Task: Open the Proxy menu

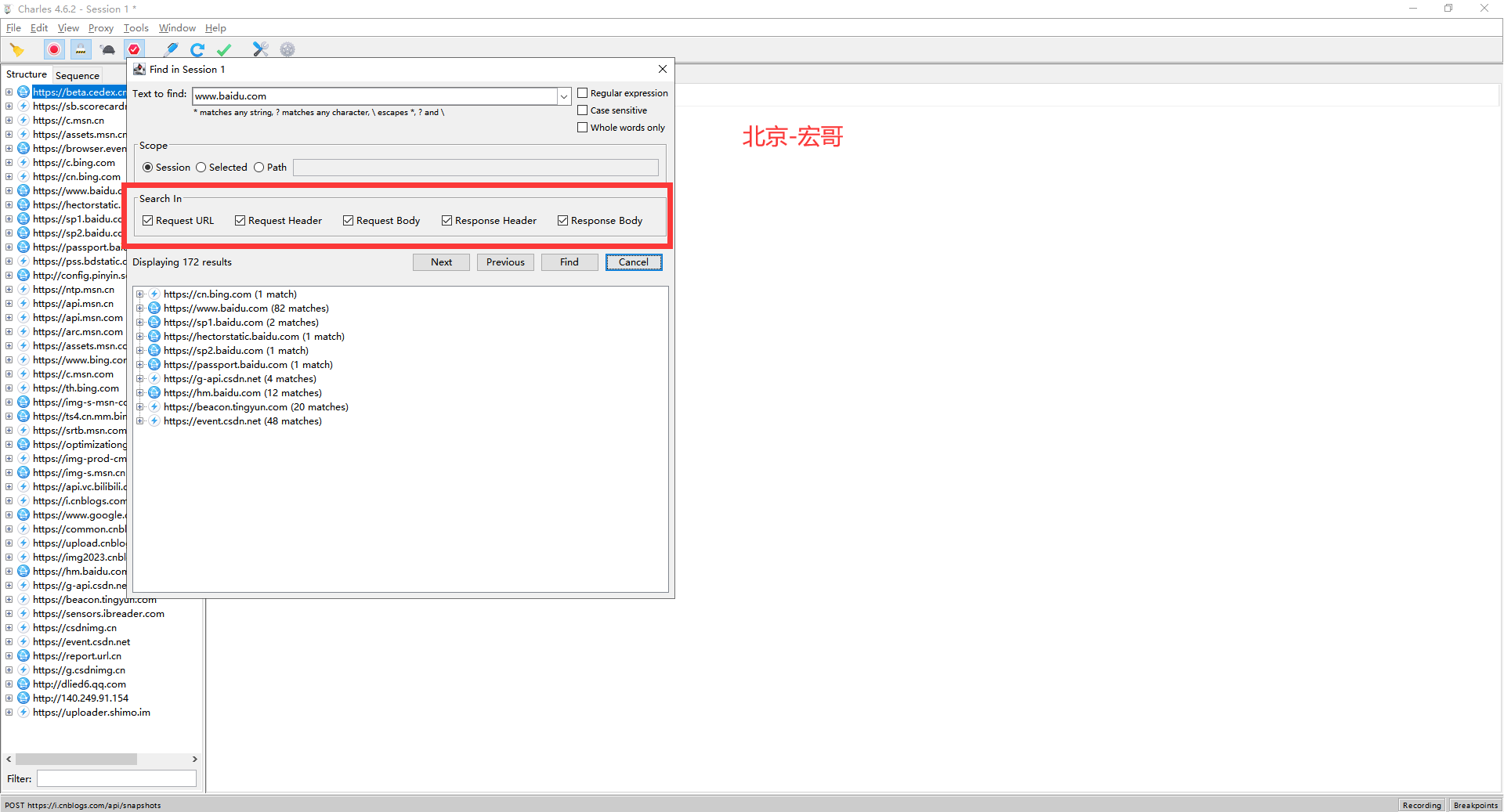Action: pos(101,28)
